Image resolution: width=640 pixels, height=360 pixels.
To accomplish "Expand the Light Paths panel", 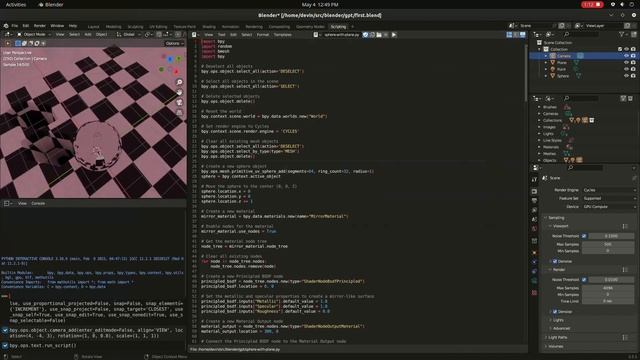I will click(557, 338).
